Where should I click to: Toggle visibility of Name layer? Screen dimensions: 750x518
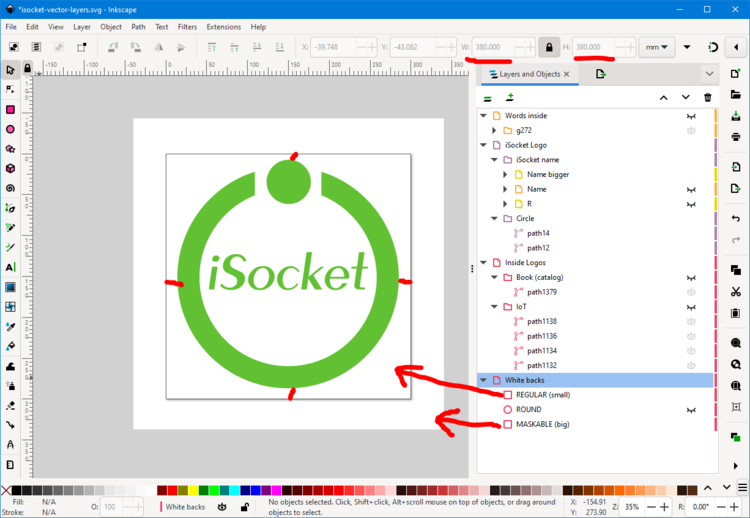pyautogui.click(x=691, y=189)
